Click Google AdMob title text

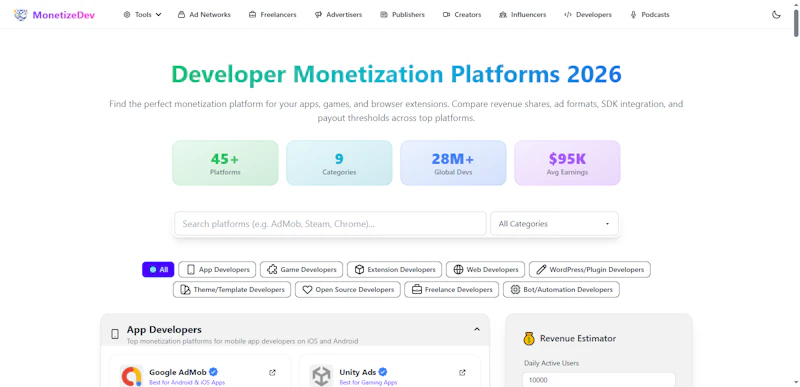pyautogui.click(x=178, y=372)
